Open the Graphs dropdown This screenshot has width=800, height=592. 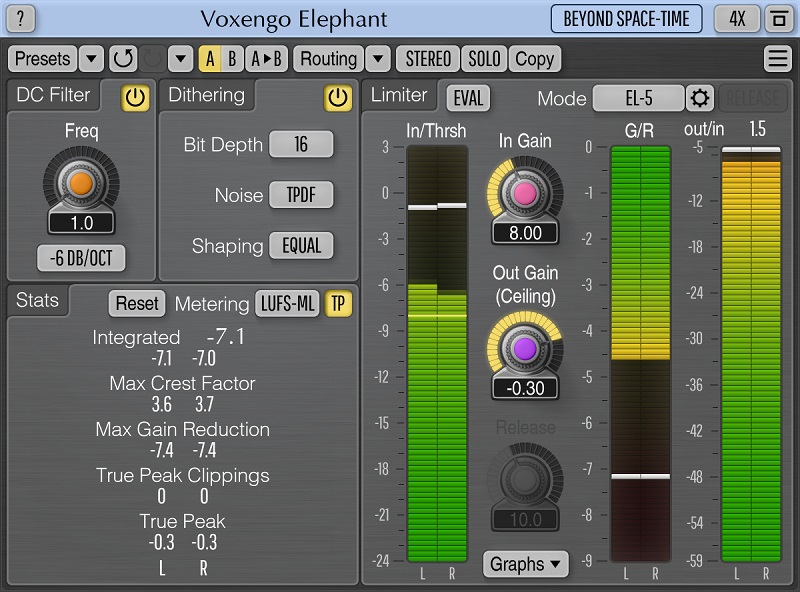click(x=526, y=564)
